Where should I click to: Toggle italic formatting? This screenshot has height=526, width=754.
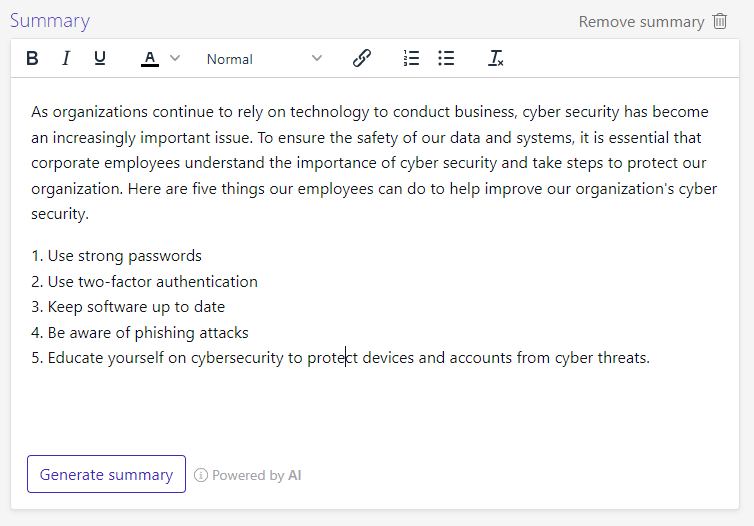(66, 59)
